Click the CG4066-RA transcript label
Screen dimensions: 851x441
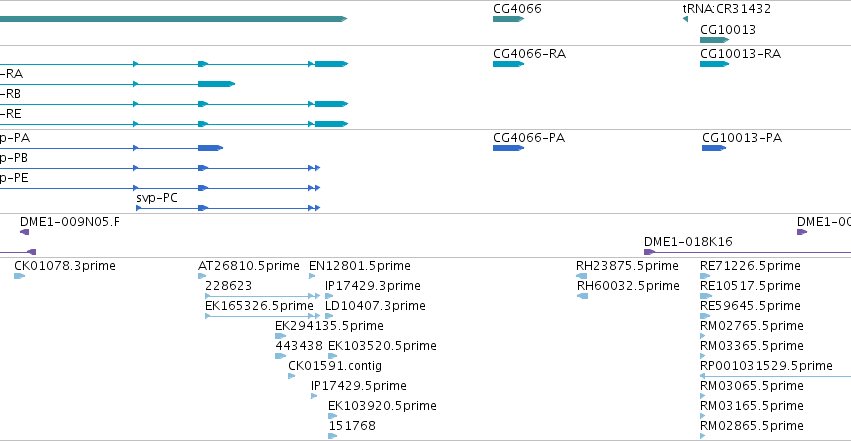529,54
